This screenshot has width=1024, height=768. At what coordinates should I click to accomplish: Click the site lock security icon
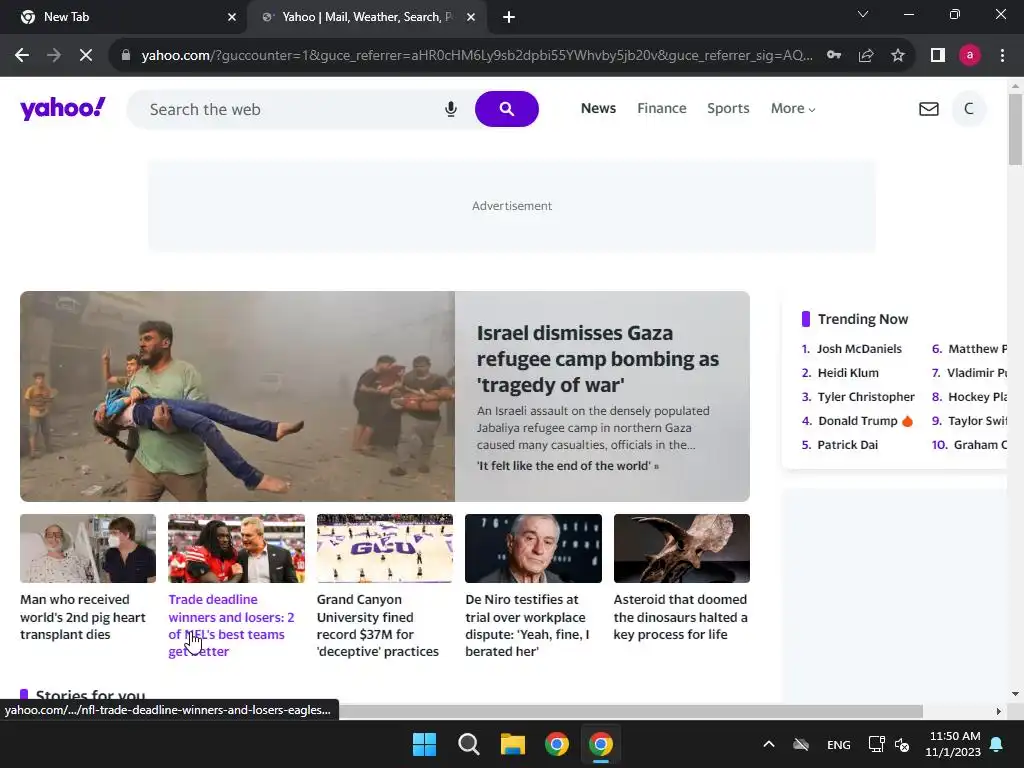(126, 56)
